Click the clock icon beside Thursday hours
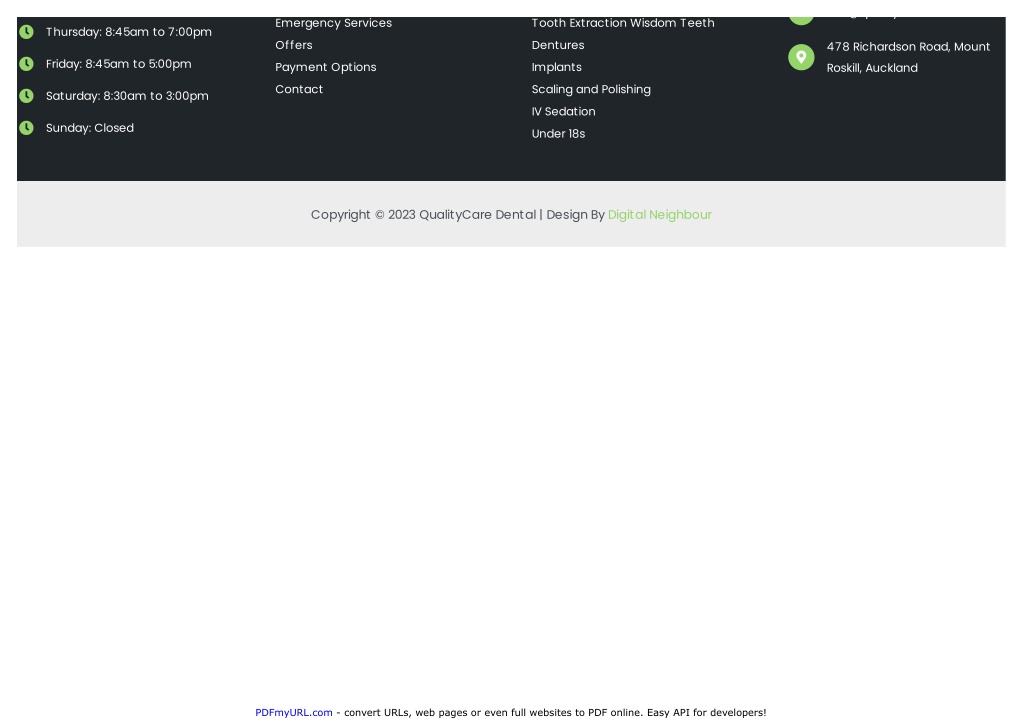Viewport: 1024px width, 723px height. [26, 32]
